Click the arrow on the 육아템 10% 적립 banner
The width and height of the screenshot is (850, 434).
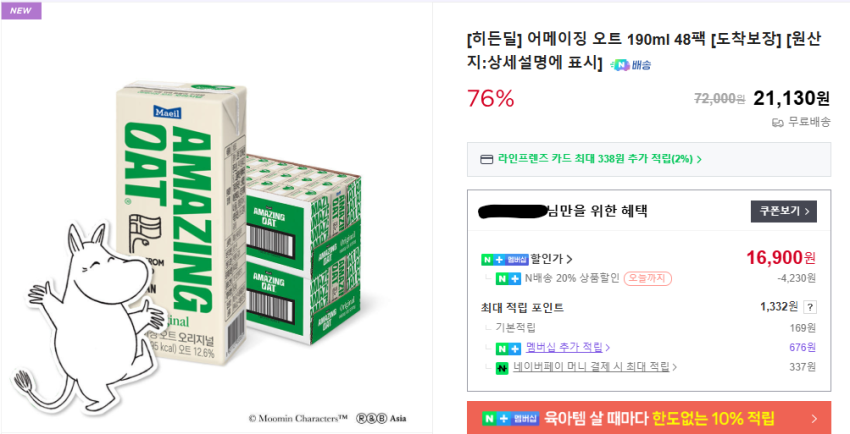click(x=813, y=417)
